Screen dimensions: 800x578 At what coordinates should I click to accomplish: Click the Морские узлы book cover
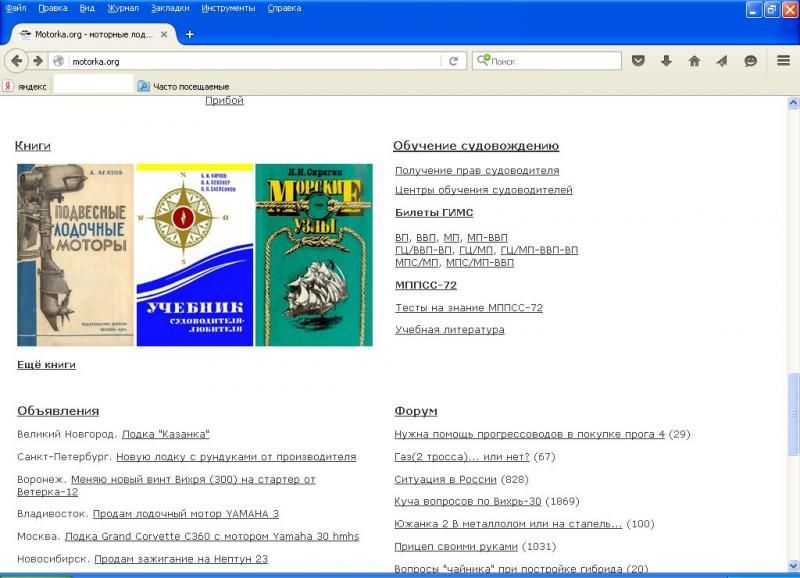point(314,255)
